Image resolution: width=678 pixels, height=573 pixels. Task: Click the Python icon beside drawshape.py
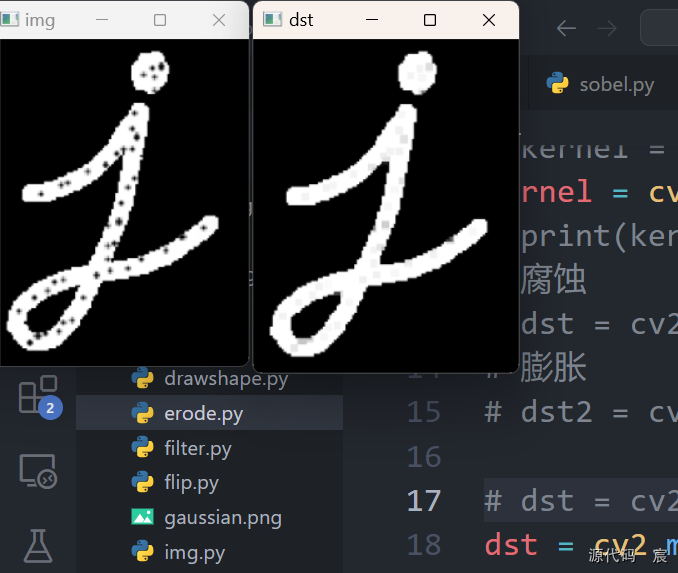pyautogui.click(x=143, y=378)
